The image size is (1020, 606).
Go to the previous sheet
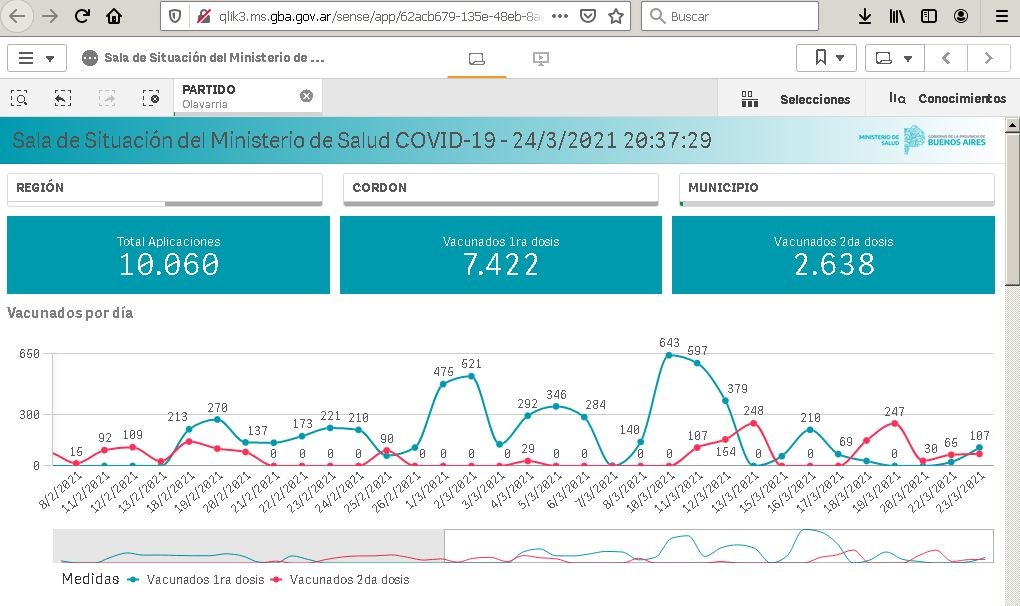pos(946,58)
